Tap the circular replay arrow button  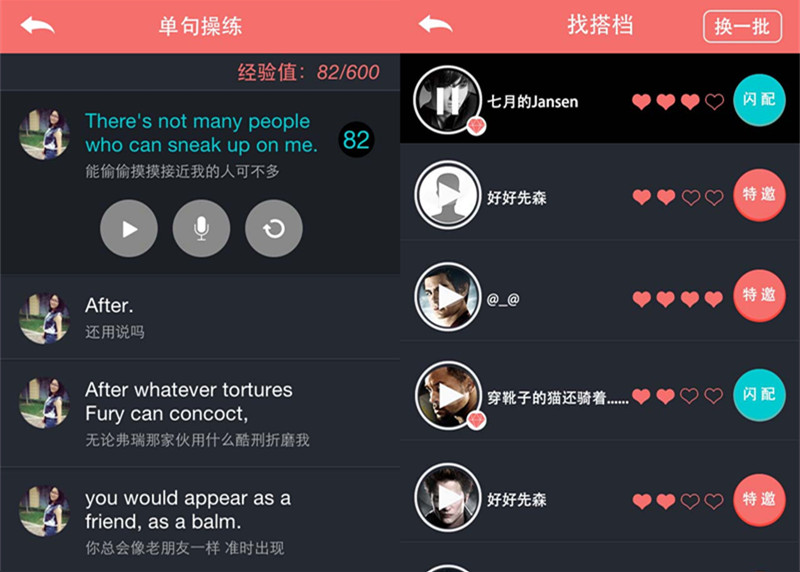[x=274, y=229]
